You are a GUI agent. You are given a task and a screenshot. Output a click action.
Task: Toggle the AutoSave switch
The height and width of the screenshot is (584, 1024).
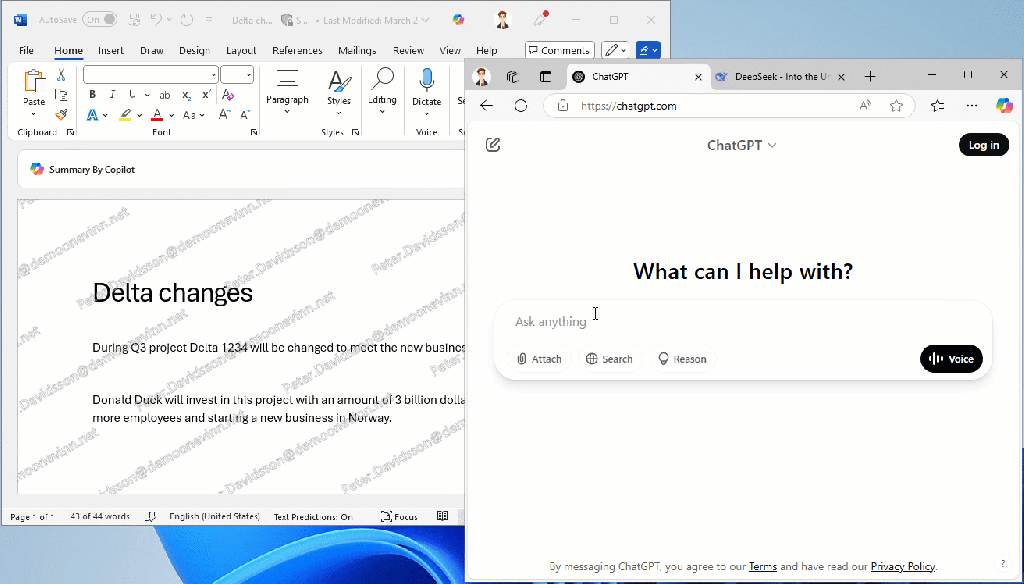(99, 20)
